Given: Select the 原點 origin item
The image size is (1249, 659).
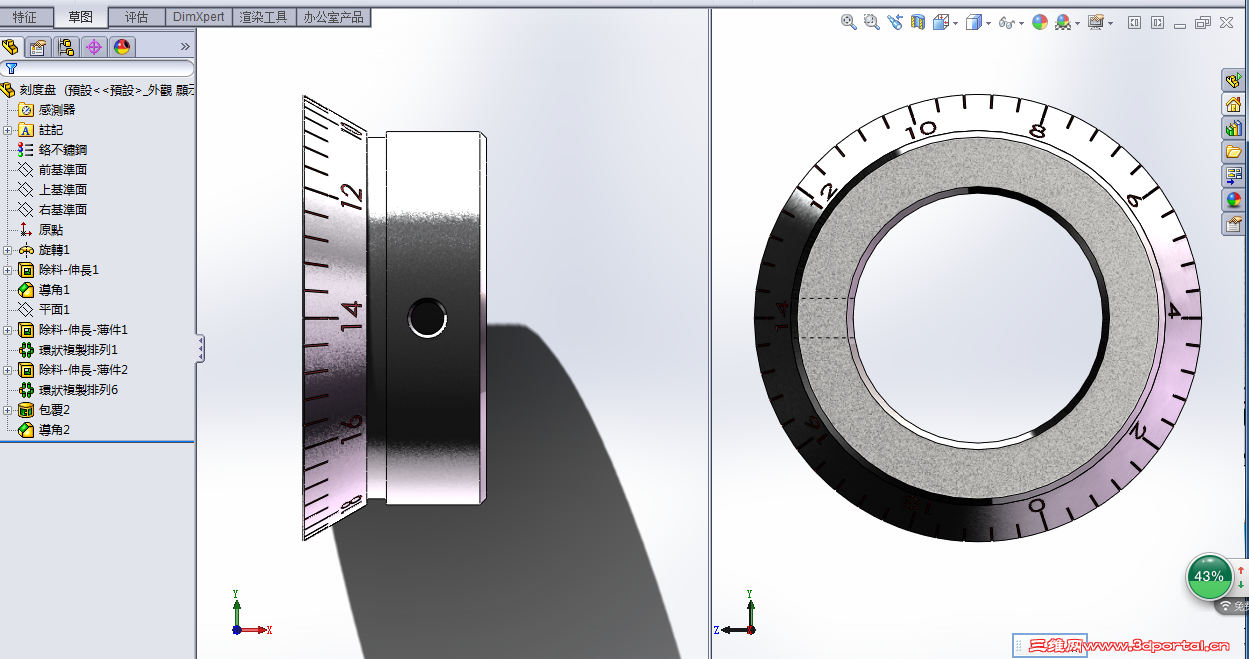Looking at the screenshot, I should pyautogui.click(x=41, y=230).
